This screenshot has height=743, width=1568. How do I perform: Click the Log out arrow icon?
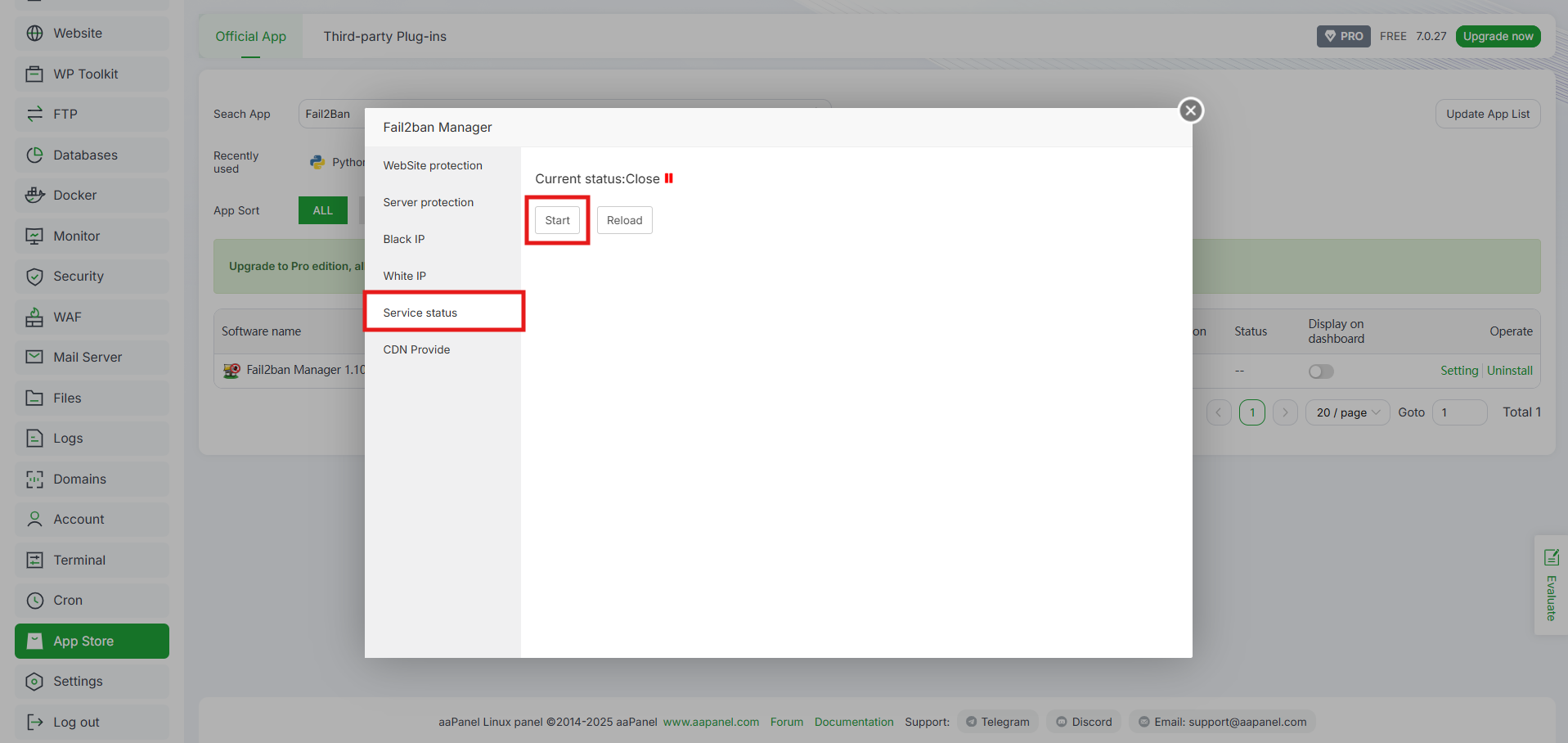(x=34, y=722)
